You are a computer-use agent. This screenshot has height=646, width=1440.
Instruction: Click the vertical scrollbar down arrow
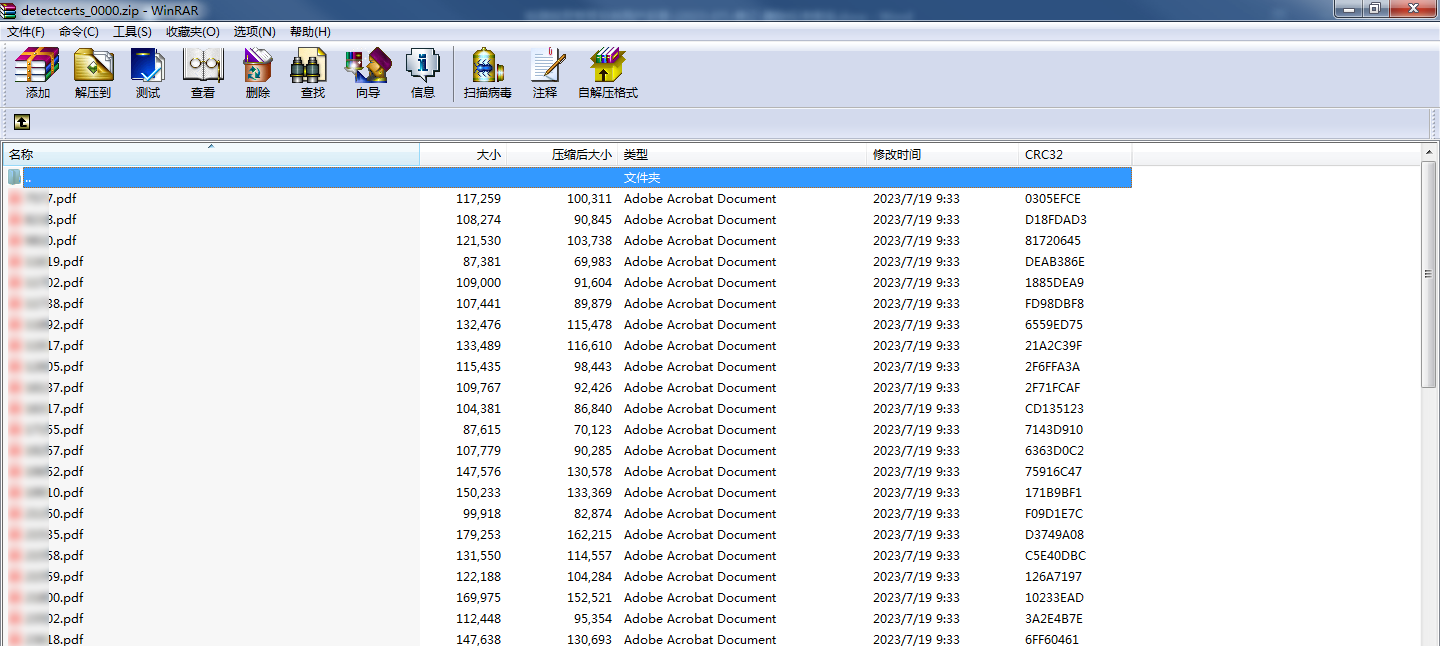pyautogui.click(x=1430, y=639)
